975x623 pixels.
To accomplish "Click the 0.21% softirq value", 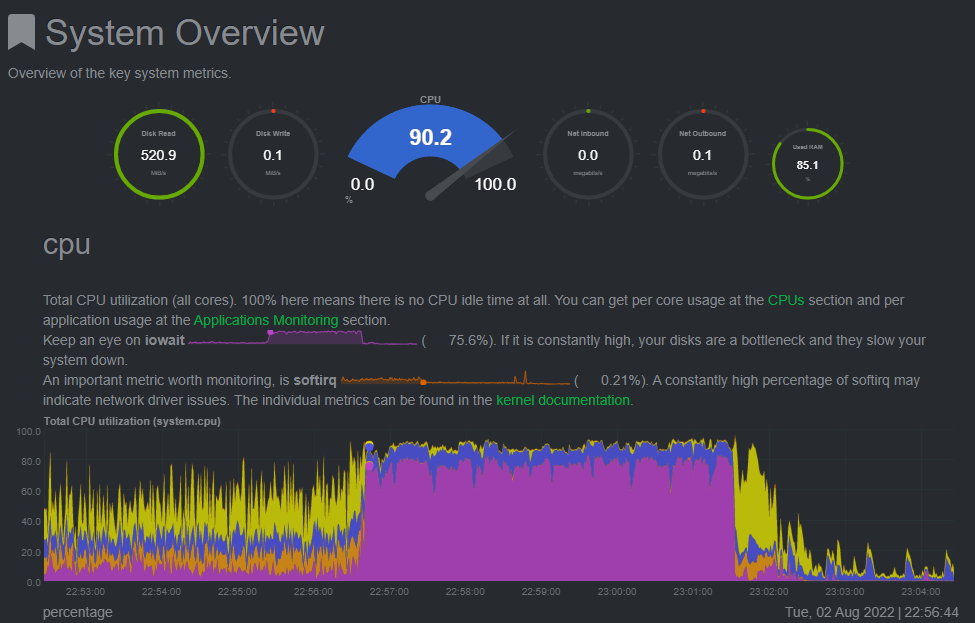I will (x=621, y=381).
